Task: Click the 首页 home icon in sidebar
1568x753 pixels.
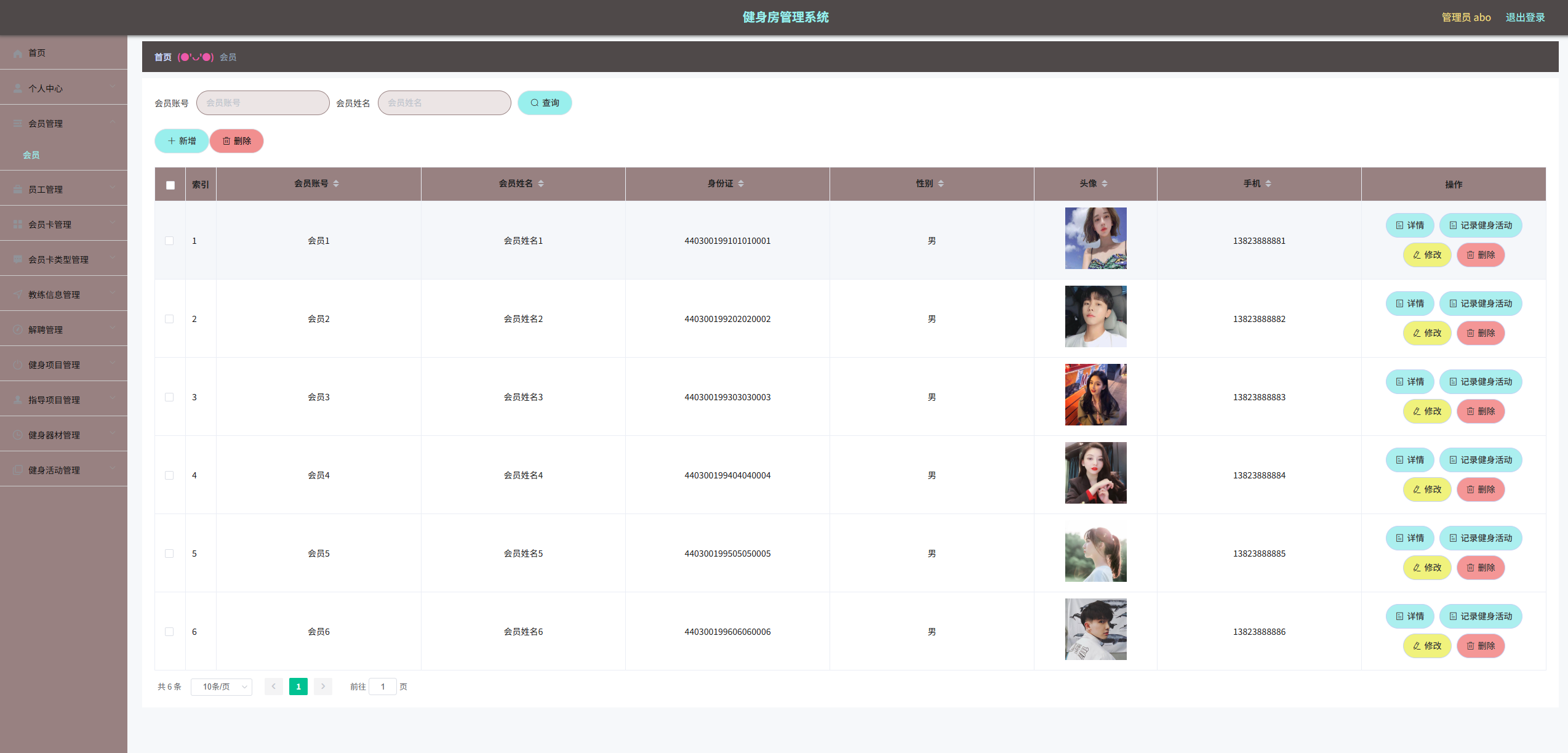Action: coord(18,54)
